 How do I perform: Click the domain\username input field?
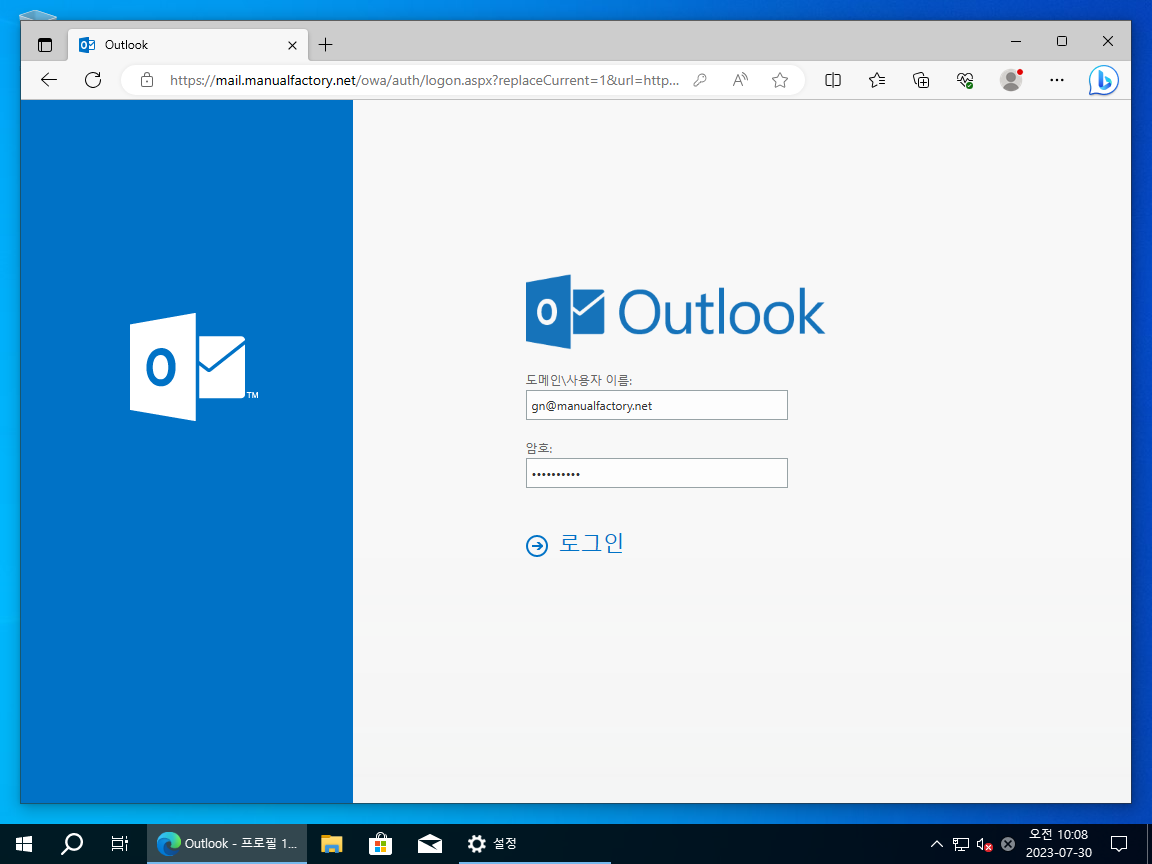coord(657,406)
